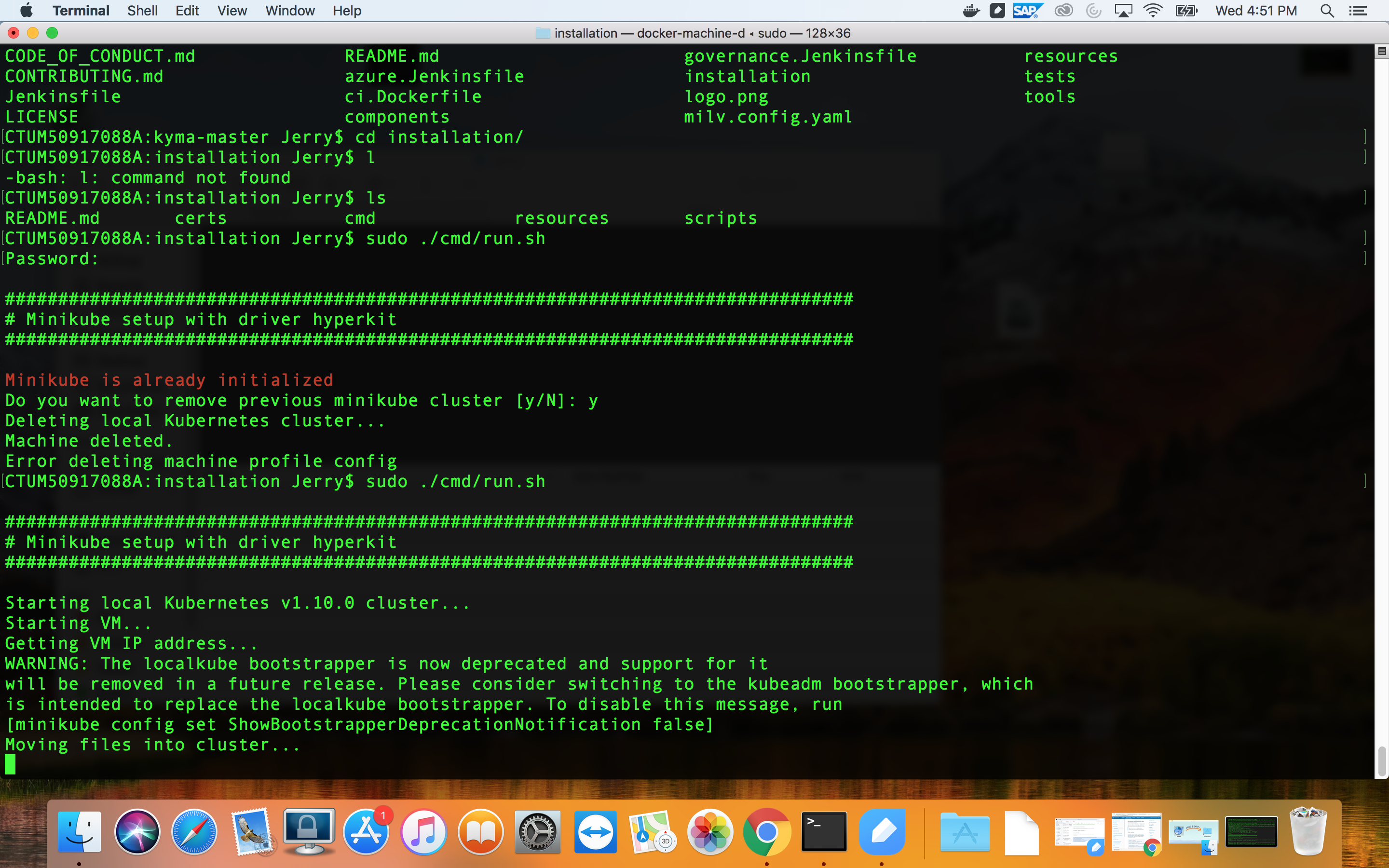Screen dimensions: 1389x868
Task: Click the Siri icon in Dock
Action: pyautogui.click(x=137, y=831)
